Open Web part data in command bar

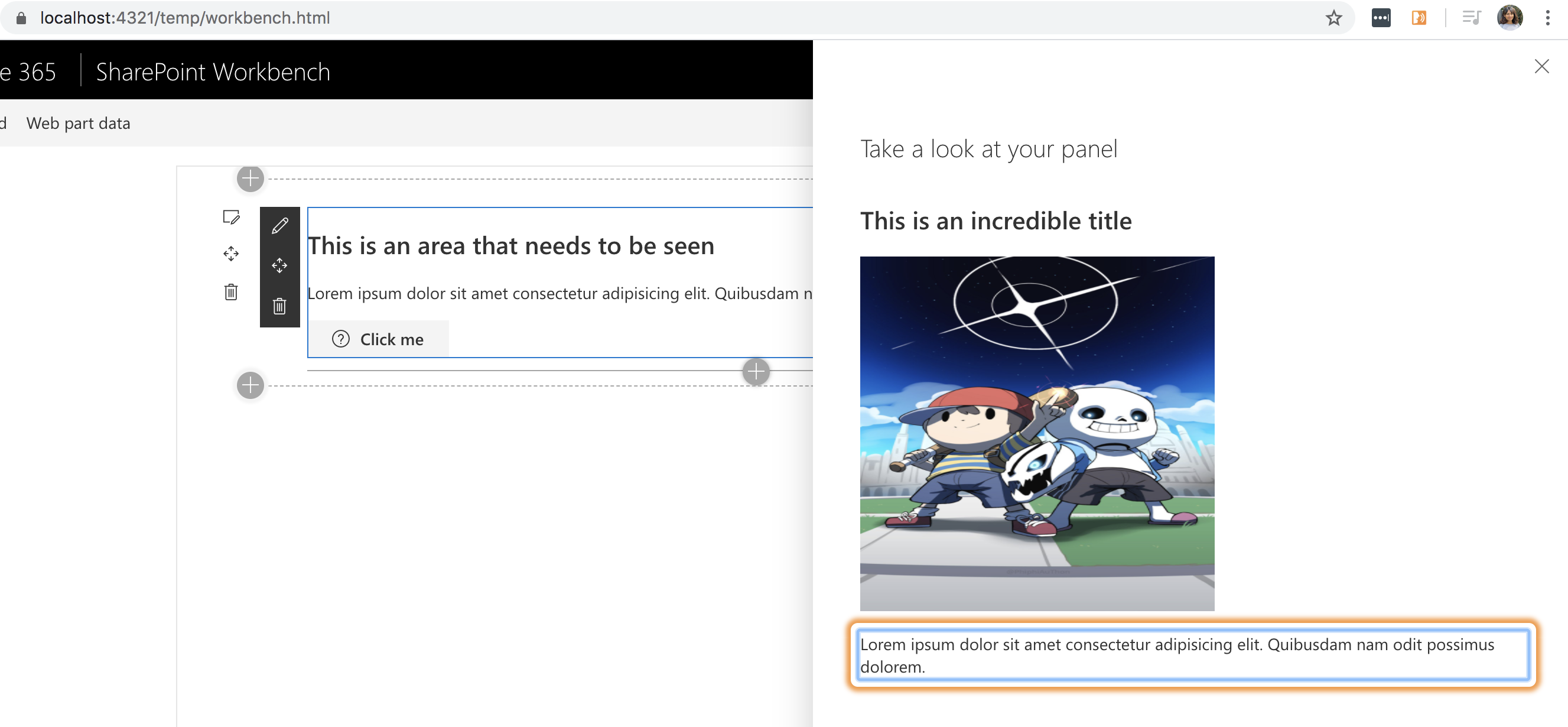tap(78, 124)
